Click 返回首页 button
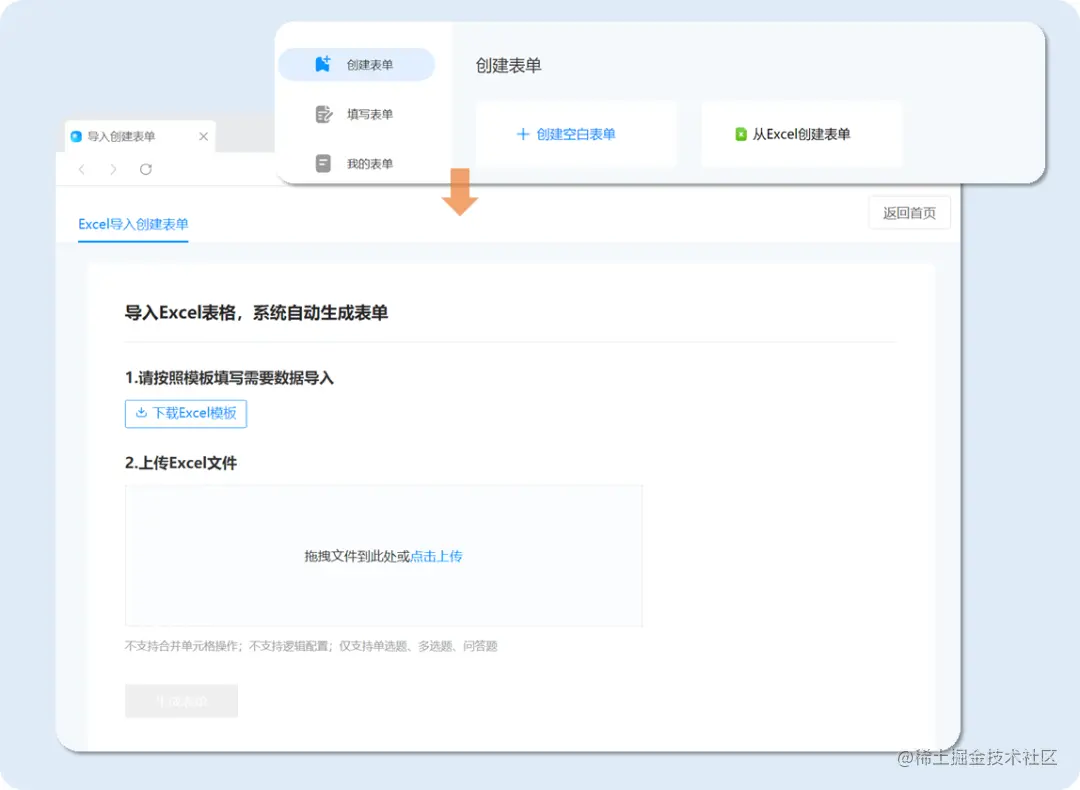Viewport: 1080px width, 790px height. pyautogui.click(x=909, y=213)
